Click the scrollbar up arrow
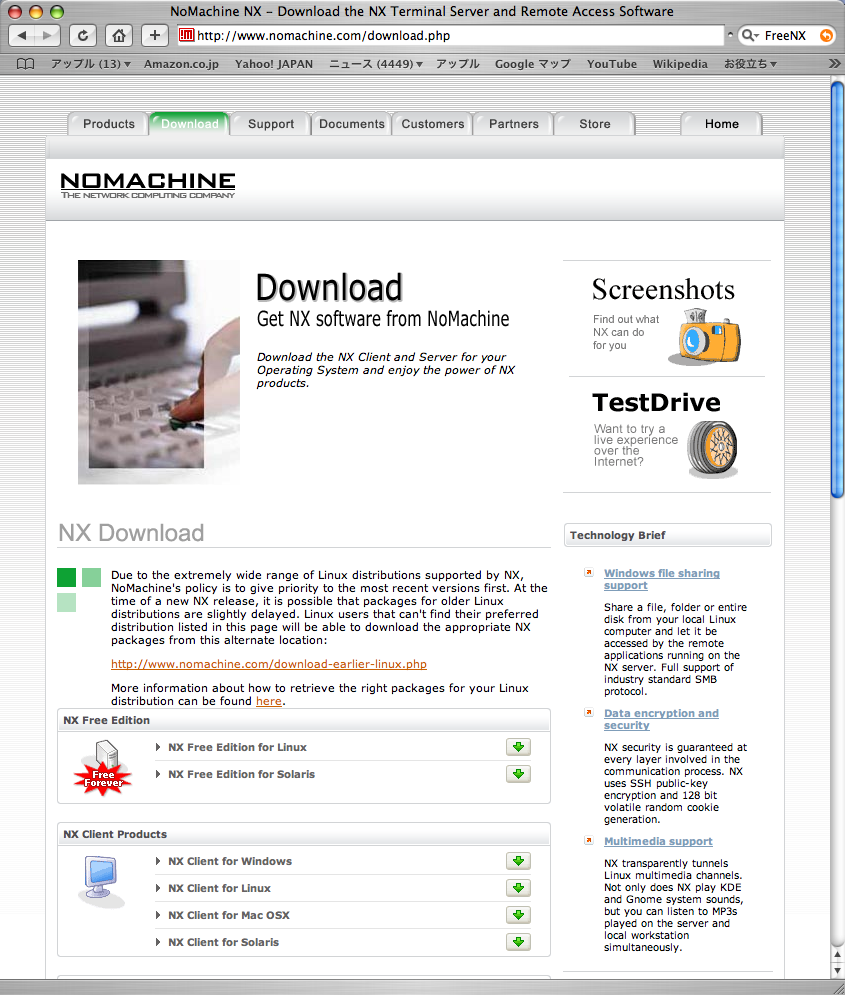Screen dimensions: 845x995 (837, 954)
